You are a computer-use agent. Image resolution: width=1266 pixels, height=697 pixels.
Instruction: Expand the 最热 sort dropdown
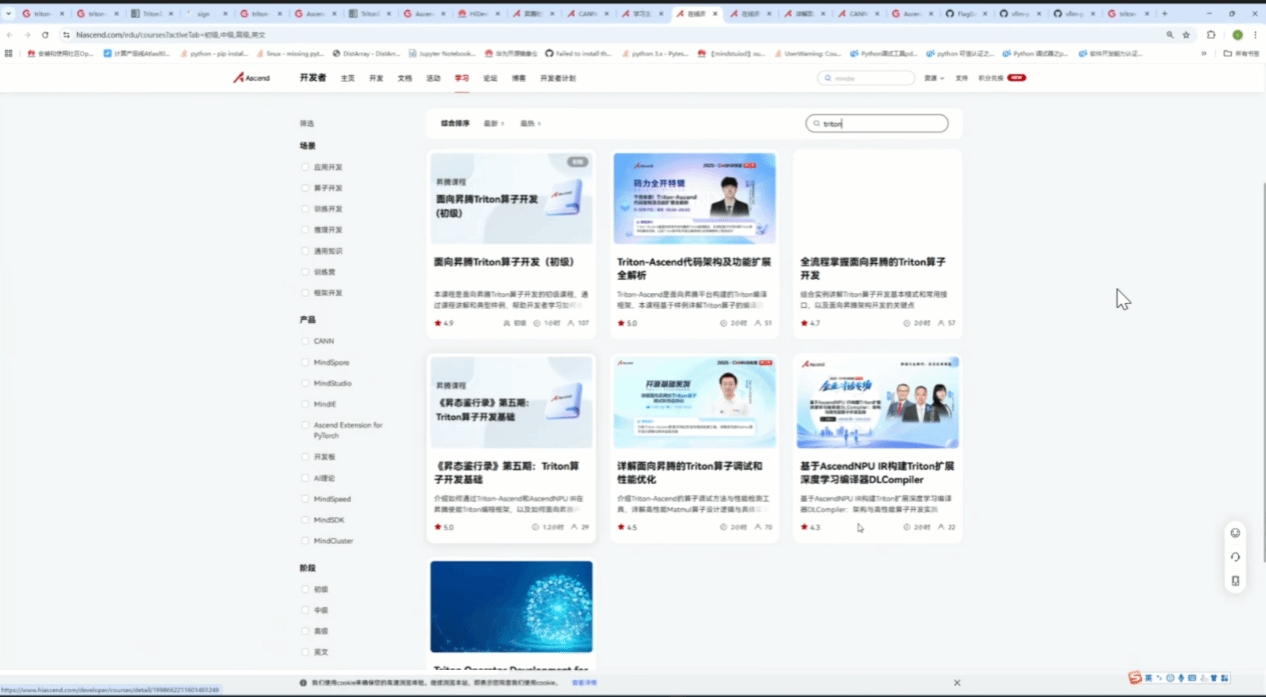(x=530, y=124)
